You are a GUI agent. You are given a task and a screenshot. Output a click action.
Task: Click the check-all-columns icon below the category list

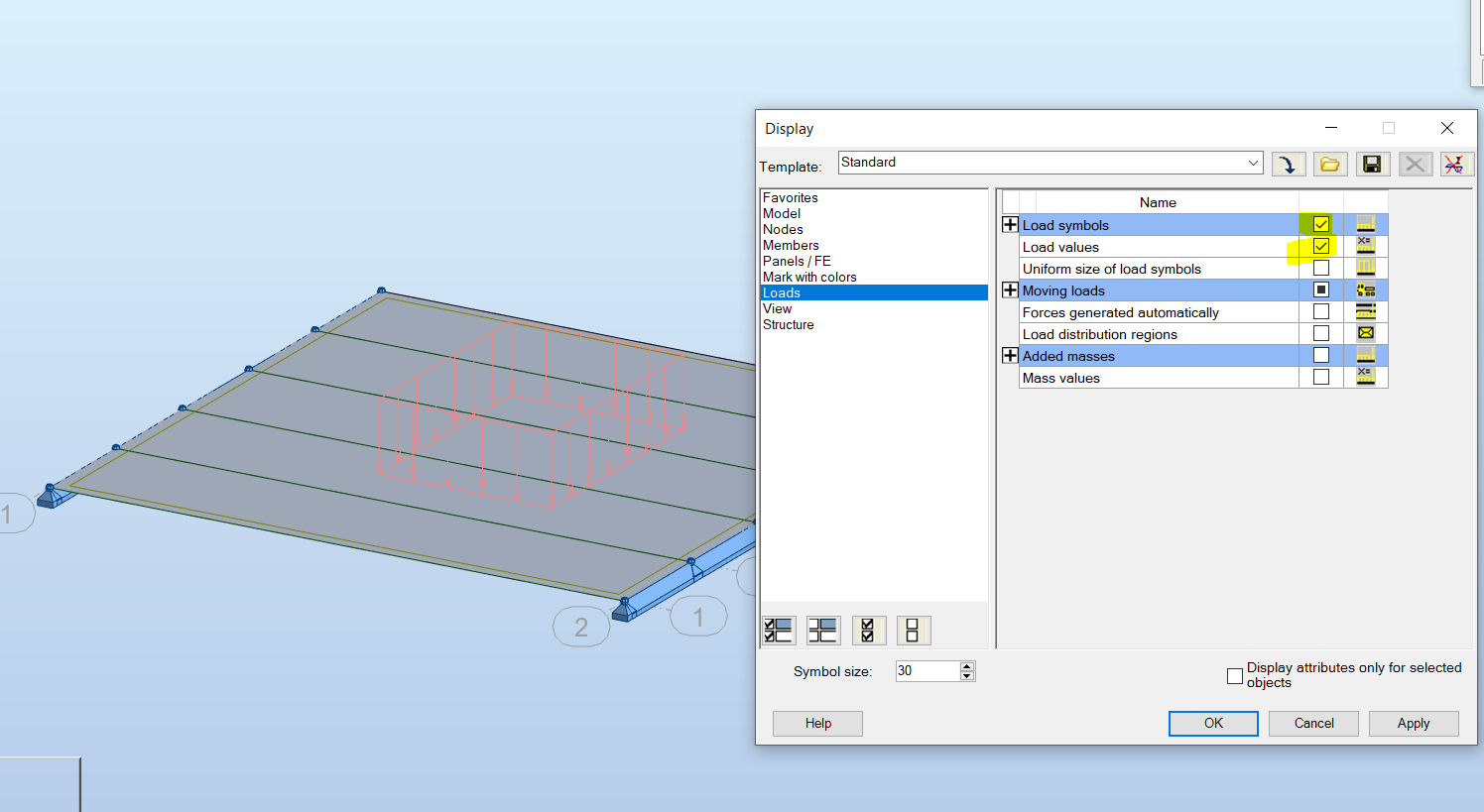[779, 630]
